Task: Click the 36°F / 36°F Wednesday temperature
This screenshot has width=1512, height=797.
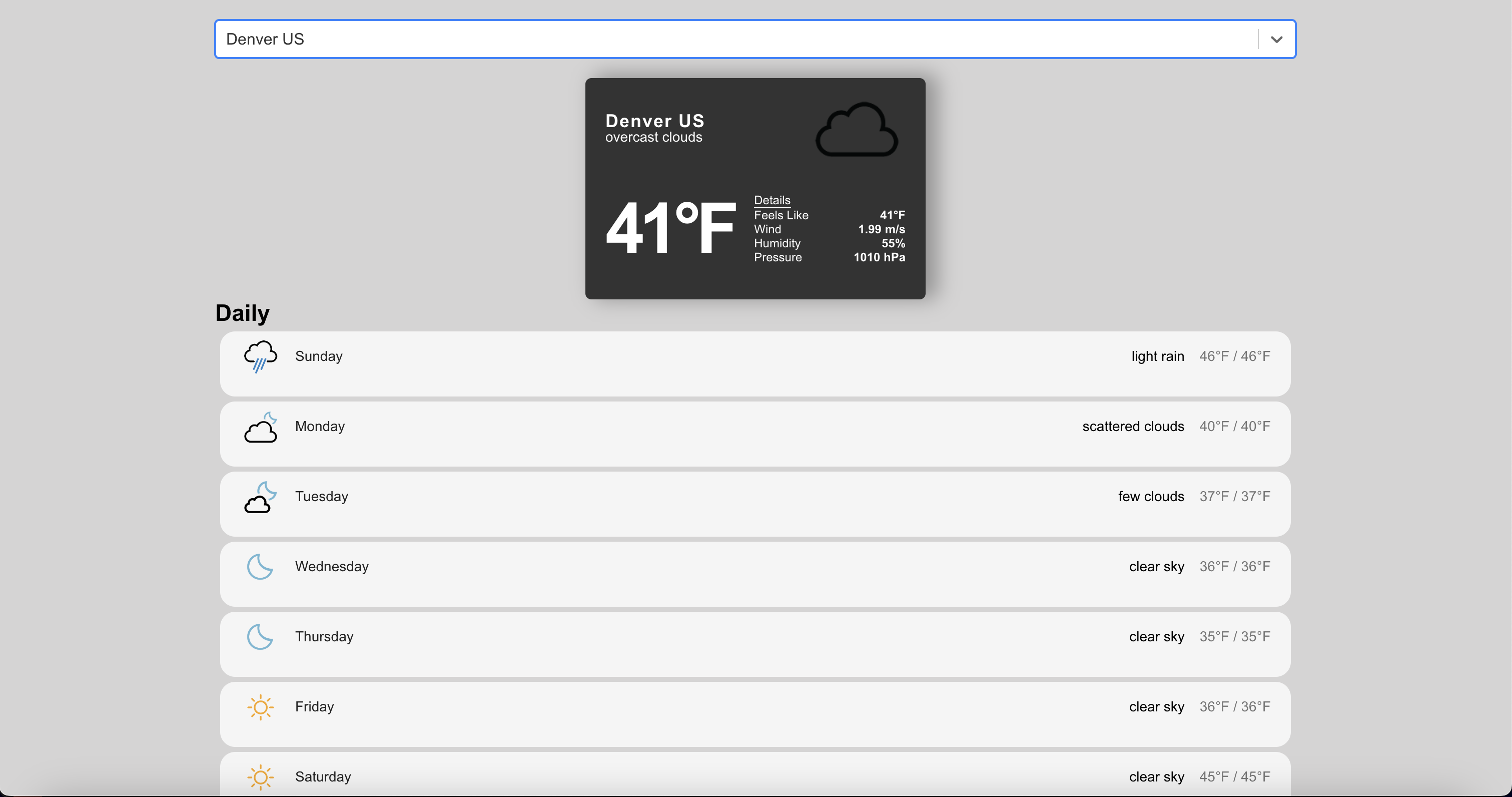Action: point(1234,567)
